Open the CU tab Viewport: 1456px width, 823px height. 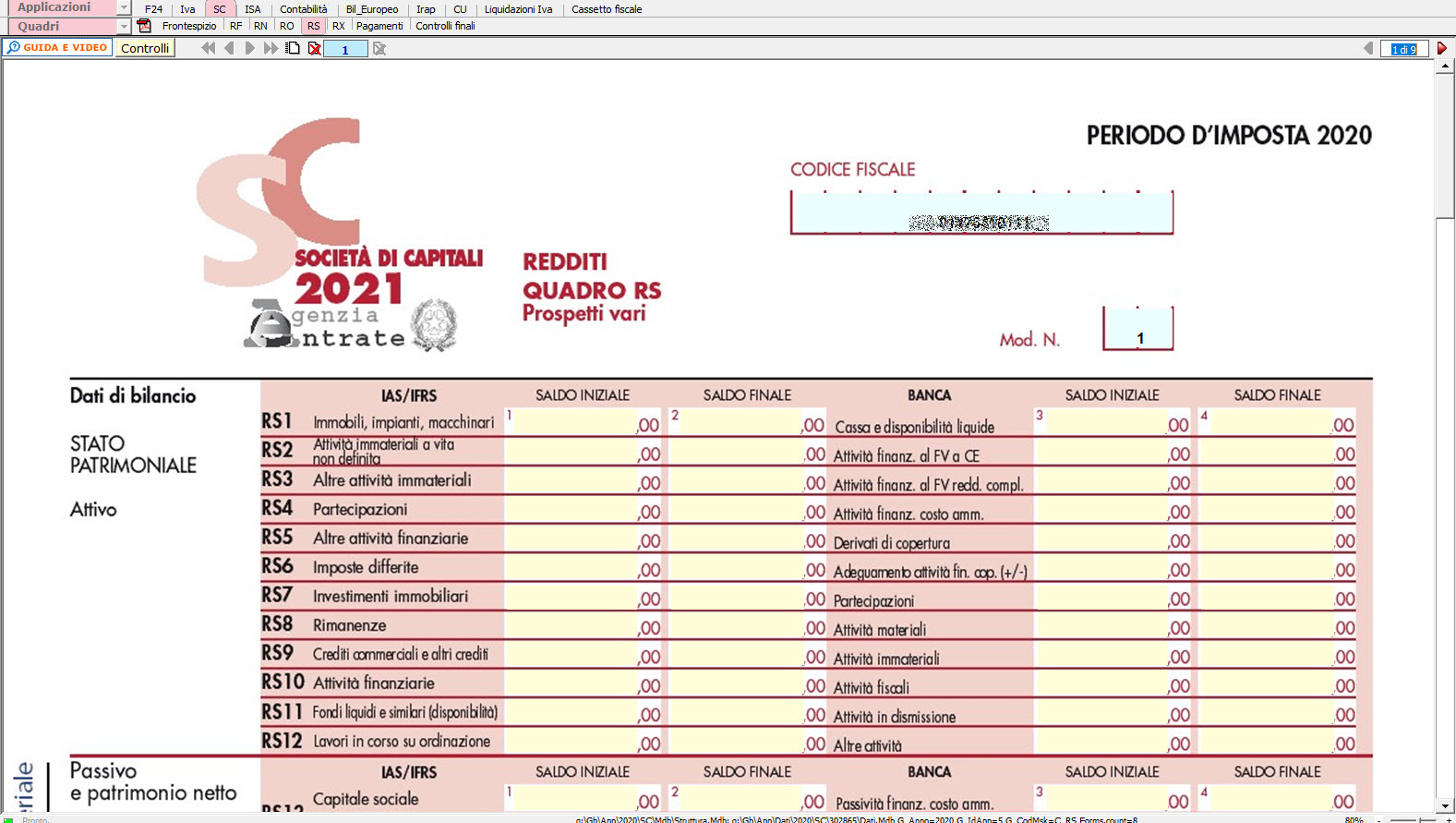460,9
